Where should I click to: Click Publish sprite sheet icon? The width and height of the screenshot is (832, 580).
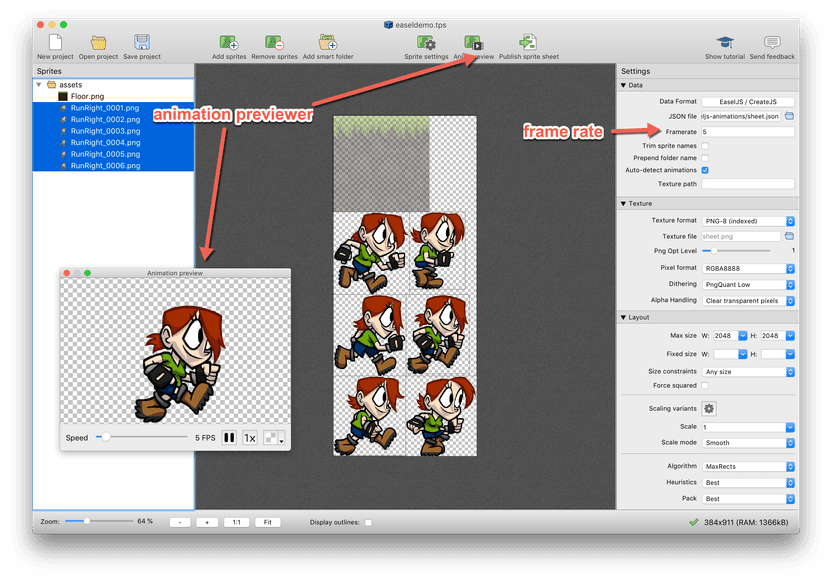coord(528,42)
